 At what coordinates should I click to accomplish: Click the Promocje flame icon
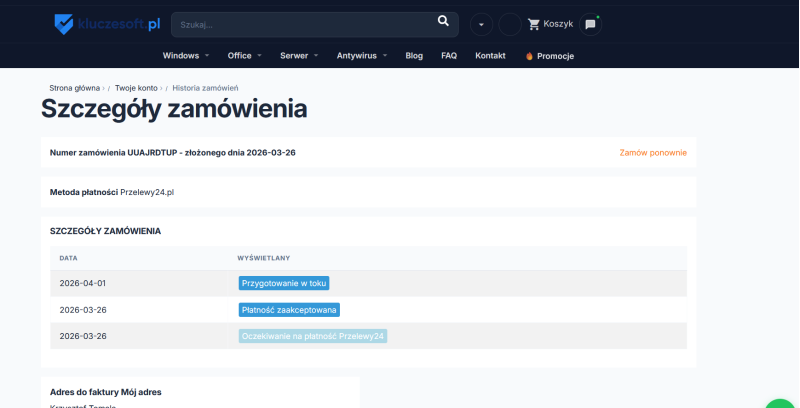(x=530, y=56)
